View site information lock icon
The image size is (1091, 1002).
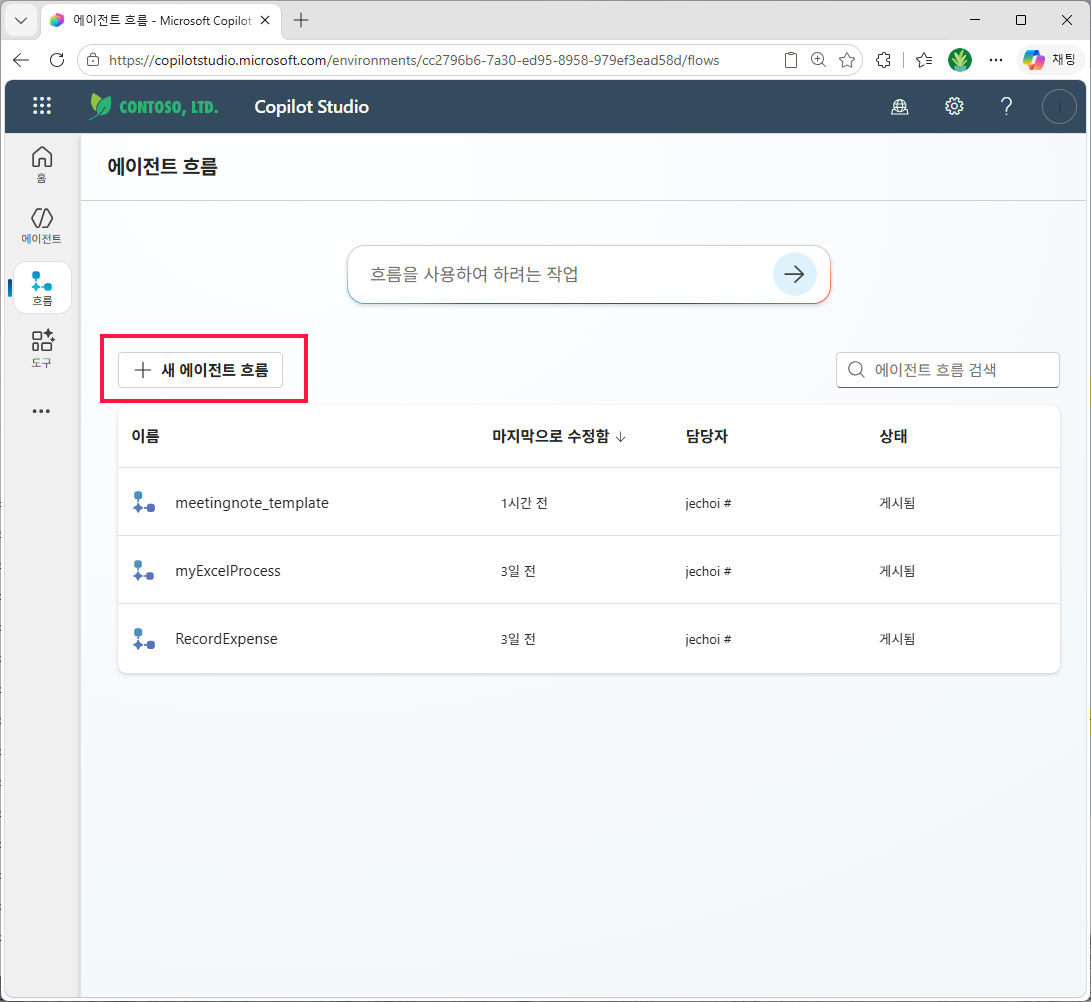[93, 61]
